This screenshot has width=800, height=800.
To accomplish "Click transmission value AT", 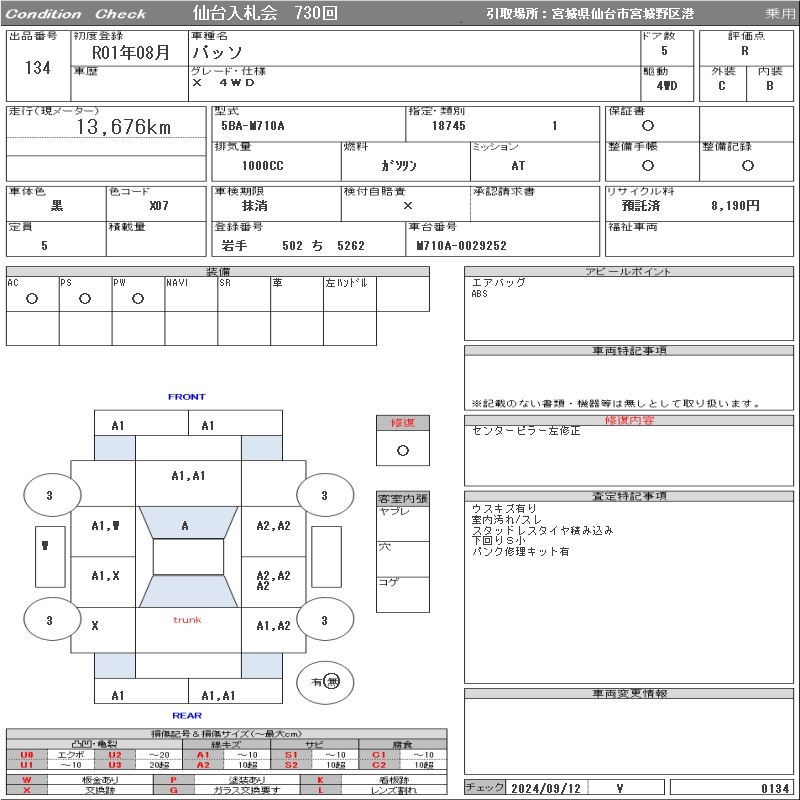I will point(518,166).
